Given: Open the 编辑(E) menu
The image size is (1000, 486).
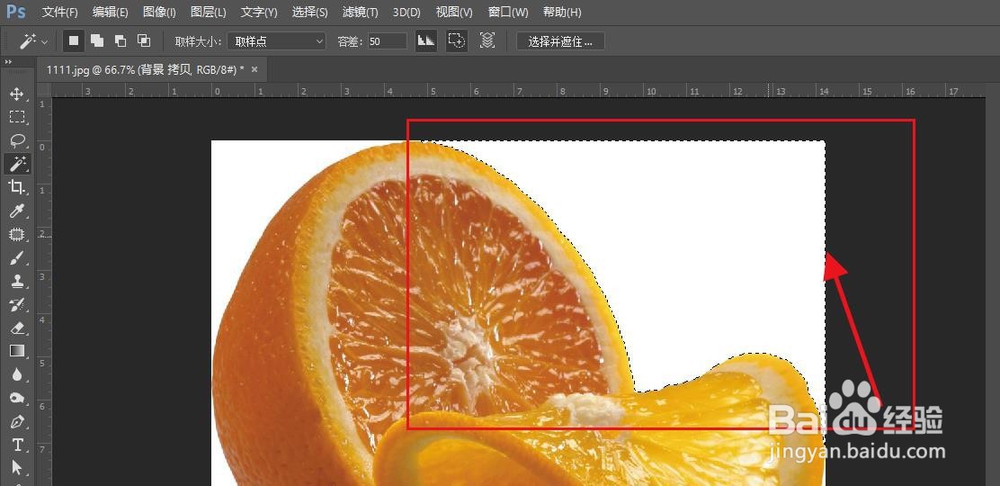Looking at the screenshot, I should [x=110, y=12].
